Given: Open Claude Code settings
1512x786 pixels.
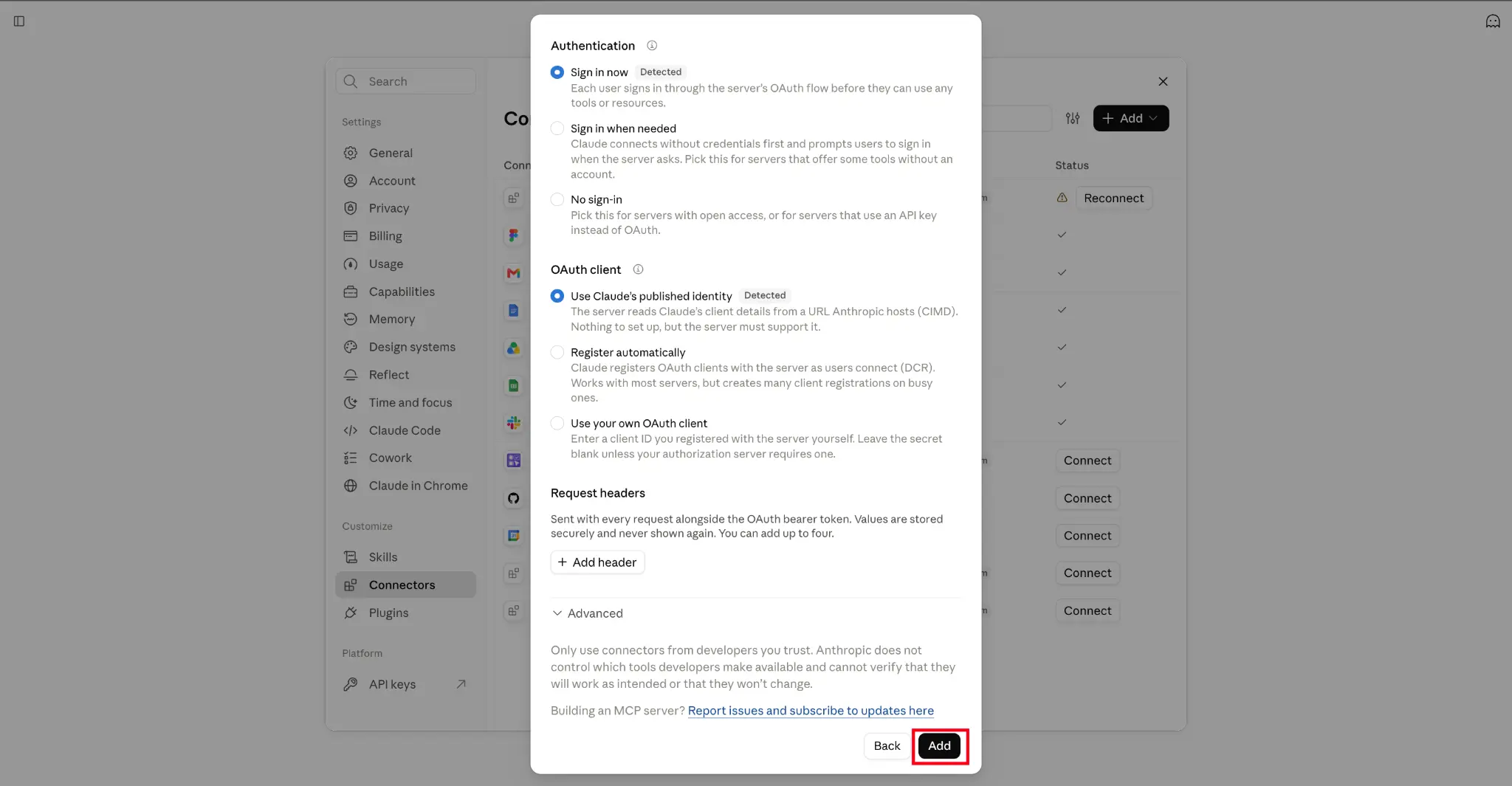Looking at the screenshot, I should click(x=405, y=430).
